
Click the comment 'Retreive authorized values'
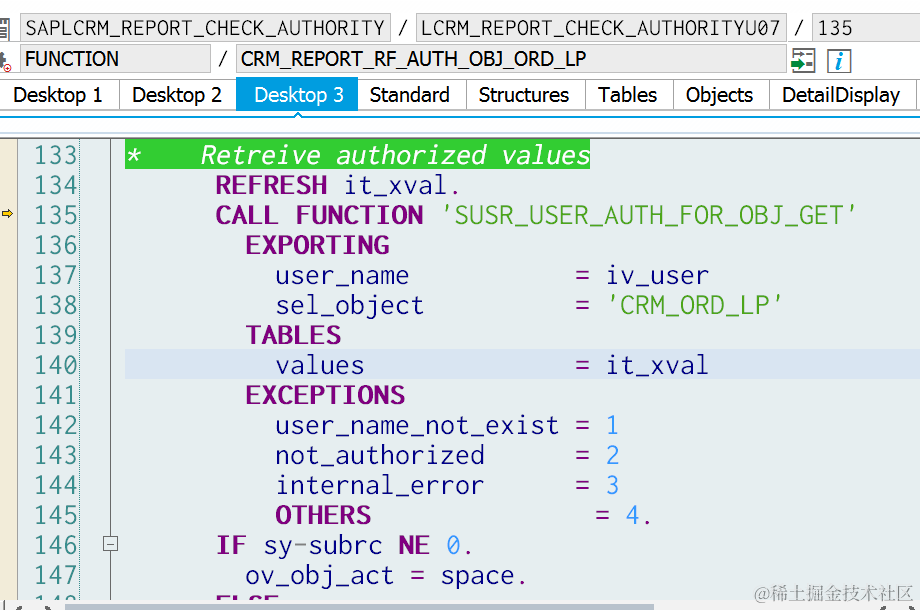pyautogui.click(x=395, y=155)
